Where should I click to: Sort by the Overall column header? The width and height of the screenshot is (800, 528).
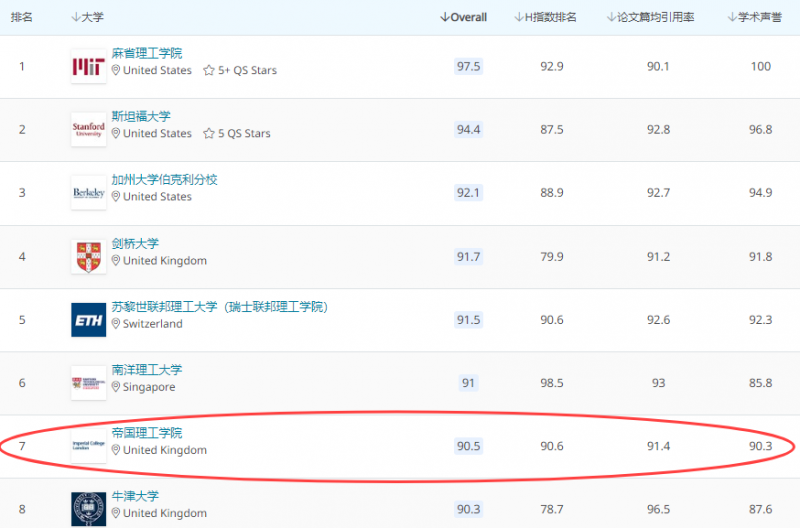click(x=463, y=17)
